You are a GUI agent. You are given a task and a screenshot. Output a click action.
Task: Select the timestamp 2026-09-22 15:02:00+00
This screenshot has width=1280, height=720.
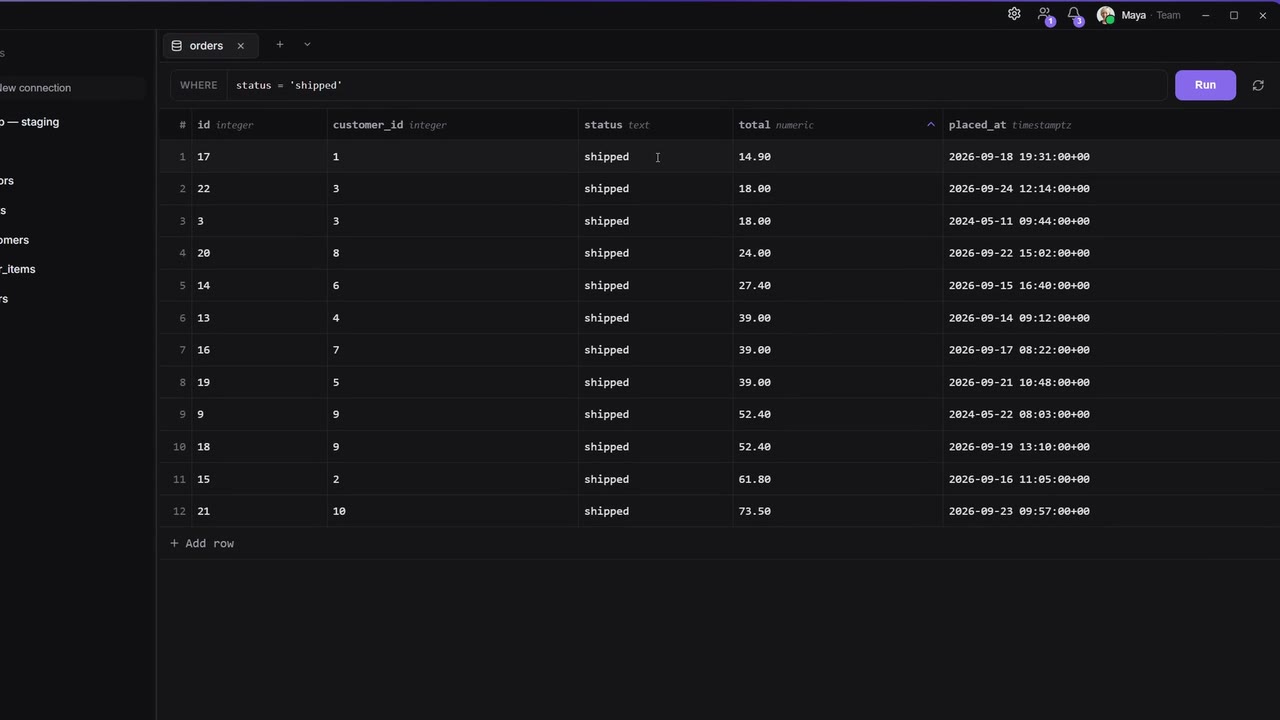[1111, 253]
